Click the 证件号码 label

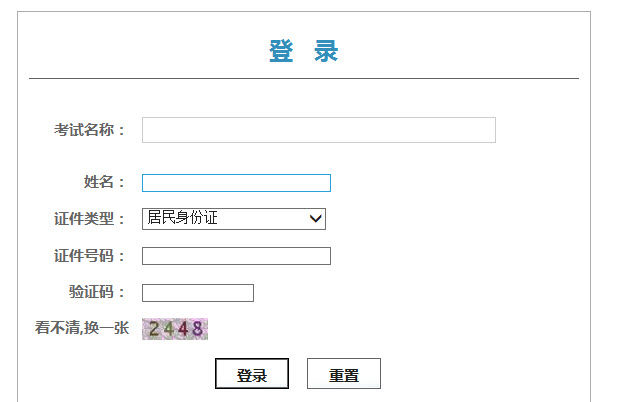89,256
